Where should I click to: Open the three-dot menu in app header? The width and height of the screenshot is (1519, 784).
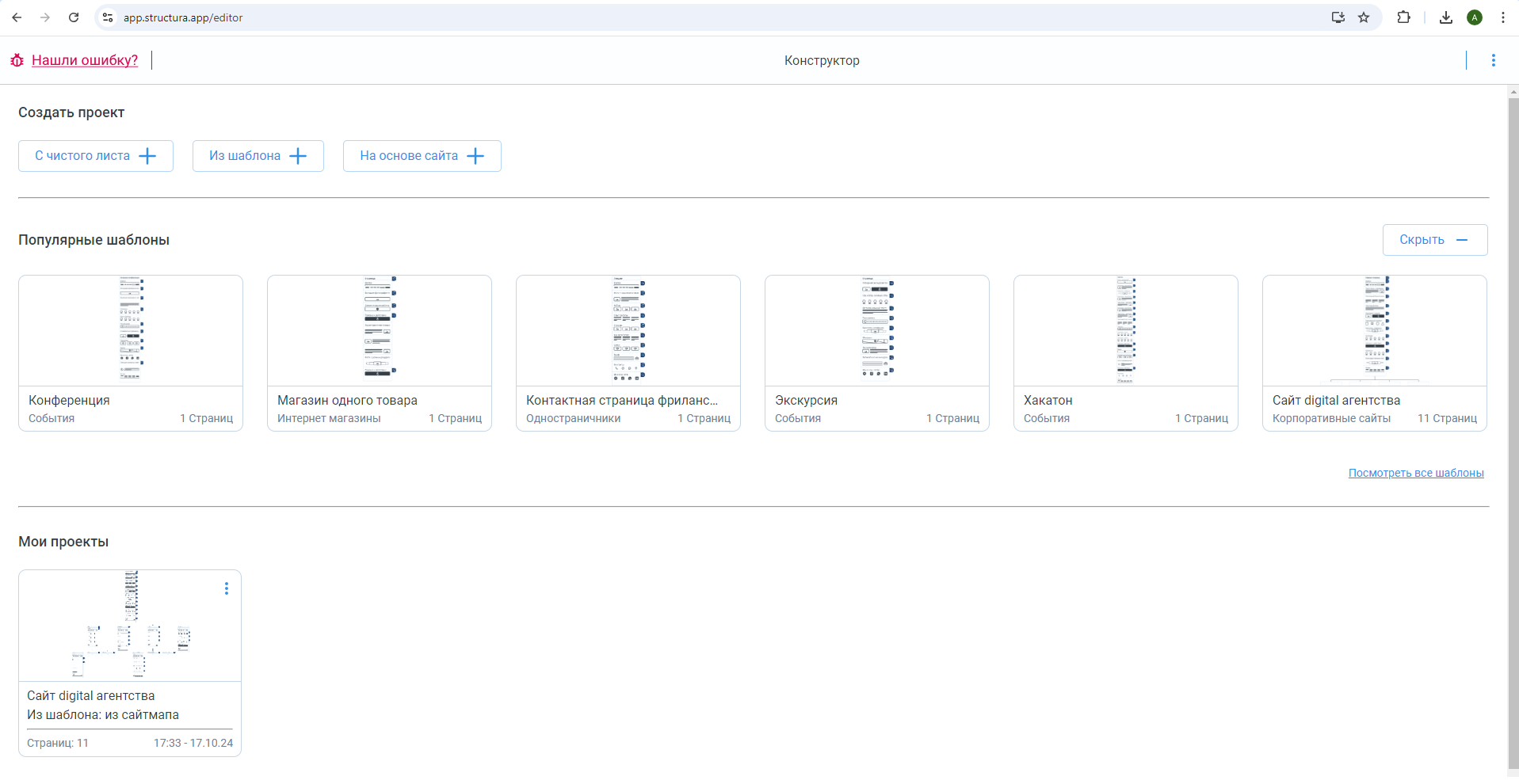1493,60
